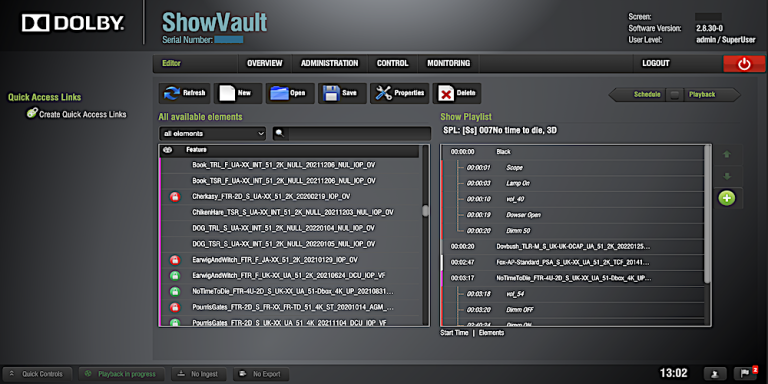Viewport: 768px width, 384px height.
Task: Open the MONITORING menu
Action: point(449,63)
